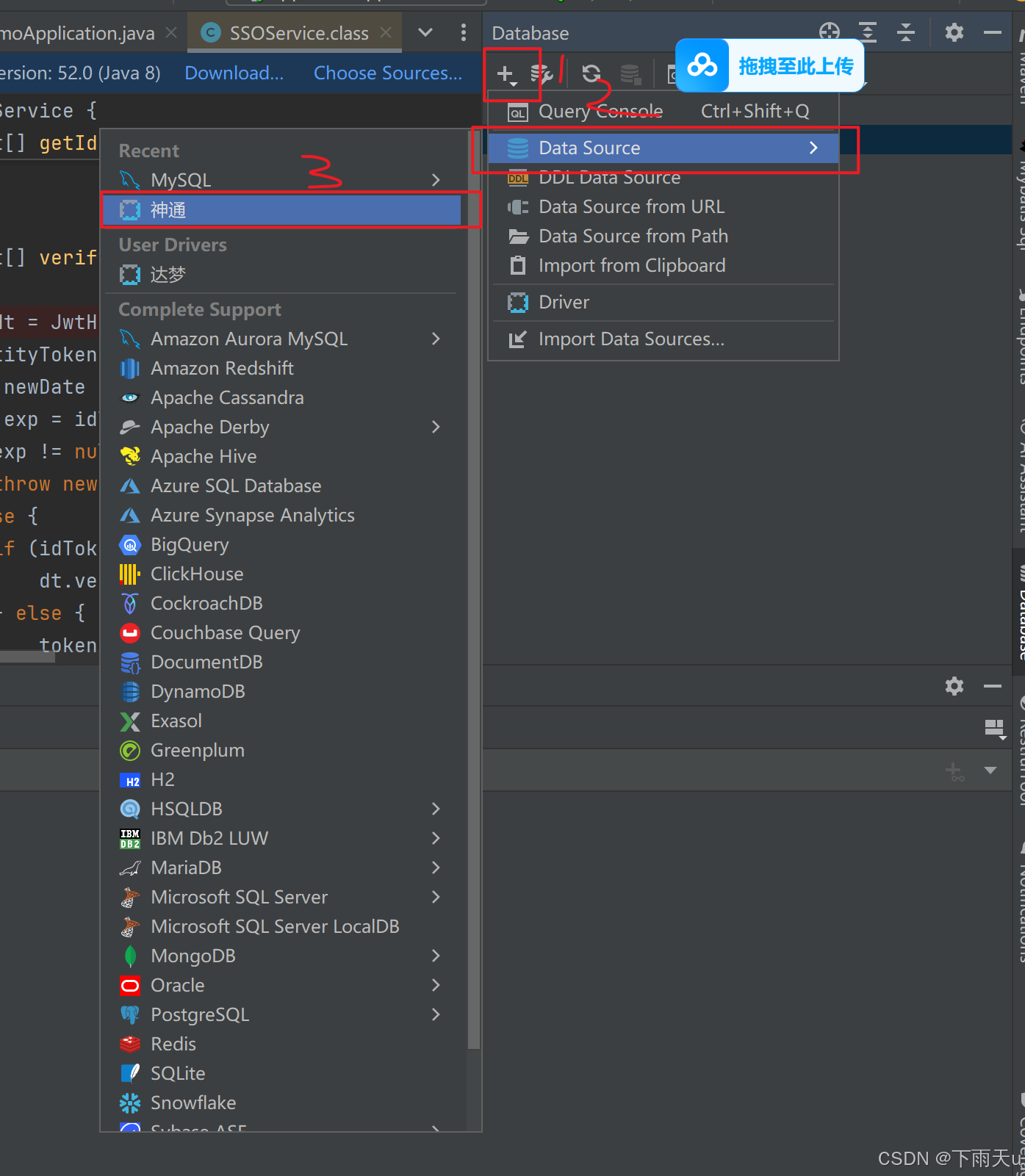Image resolution: width=1025 pixels, height=1176 pixels.
Task: Expand the IBM Db2 LUW submenu arrow
Action: [x=436, y=838]
